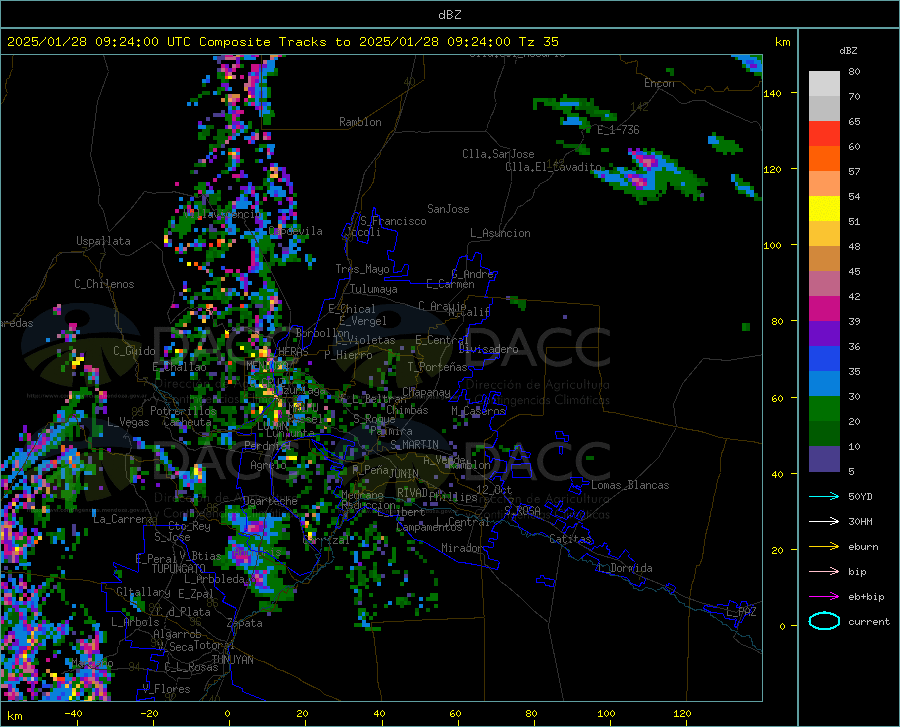
Task: Click the Tres_Mayo map label
Action: click(362, 269)
